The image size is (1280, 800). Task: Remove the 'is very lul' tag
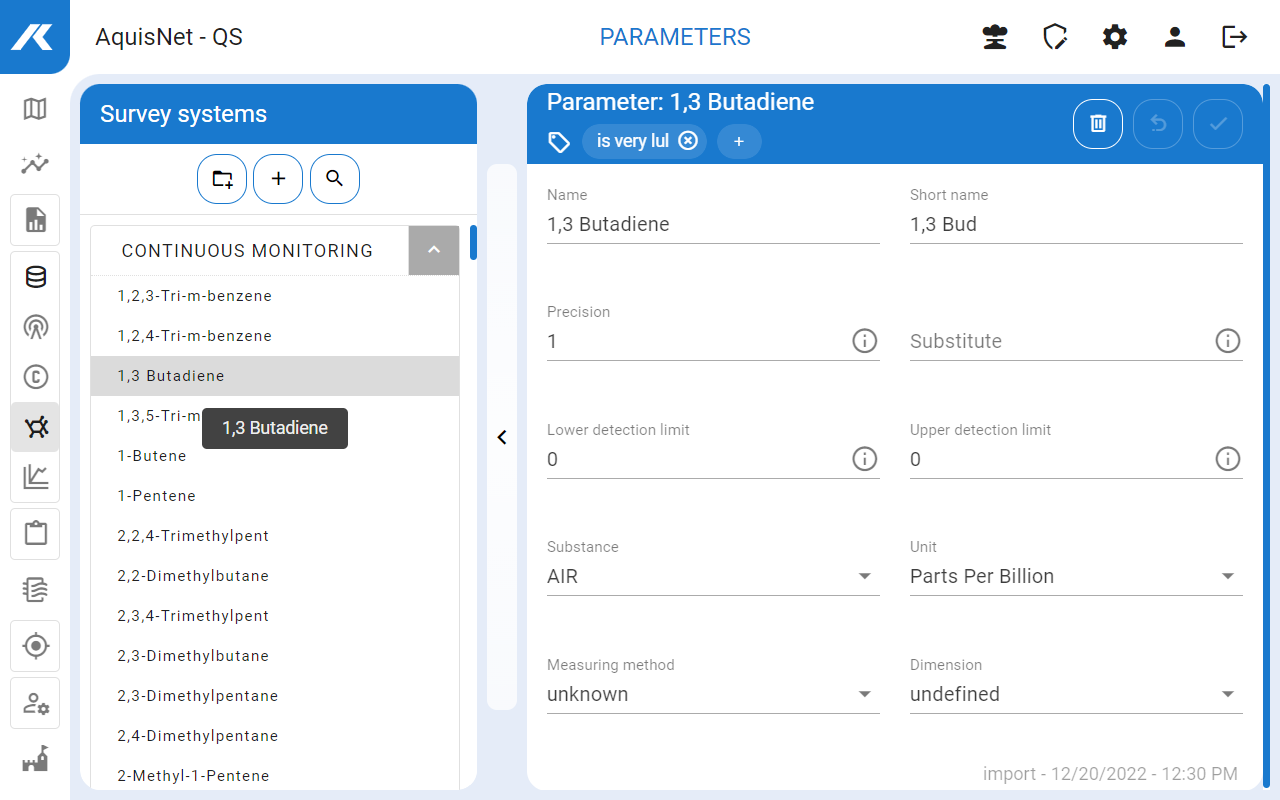point(688,141)
